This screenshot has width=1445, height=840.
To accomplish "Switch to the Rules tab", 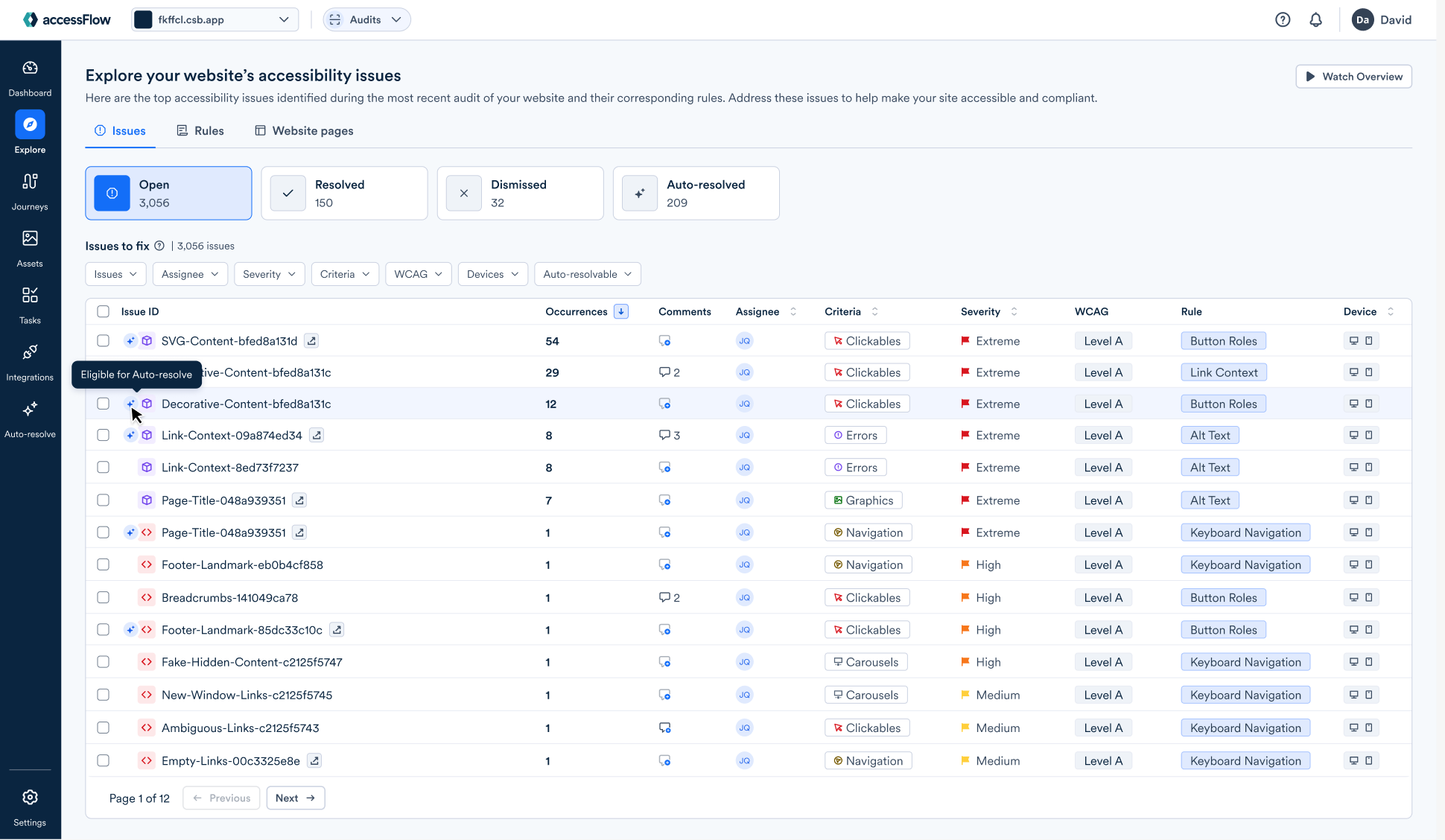I will [x=200, y=130].
